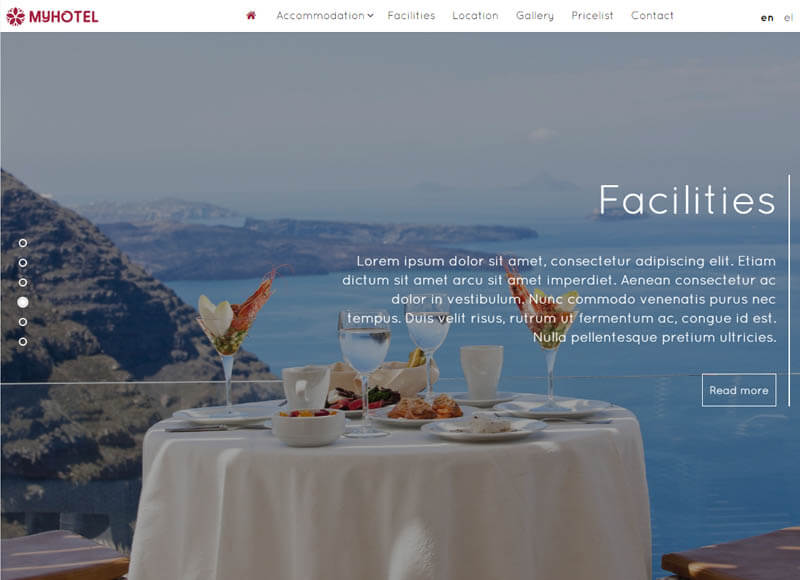Click the MyHotel flower logo icon
The image size is (800, 580).
pyautogui.click(x=15, y=16)
